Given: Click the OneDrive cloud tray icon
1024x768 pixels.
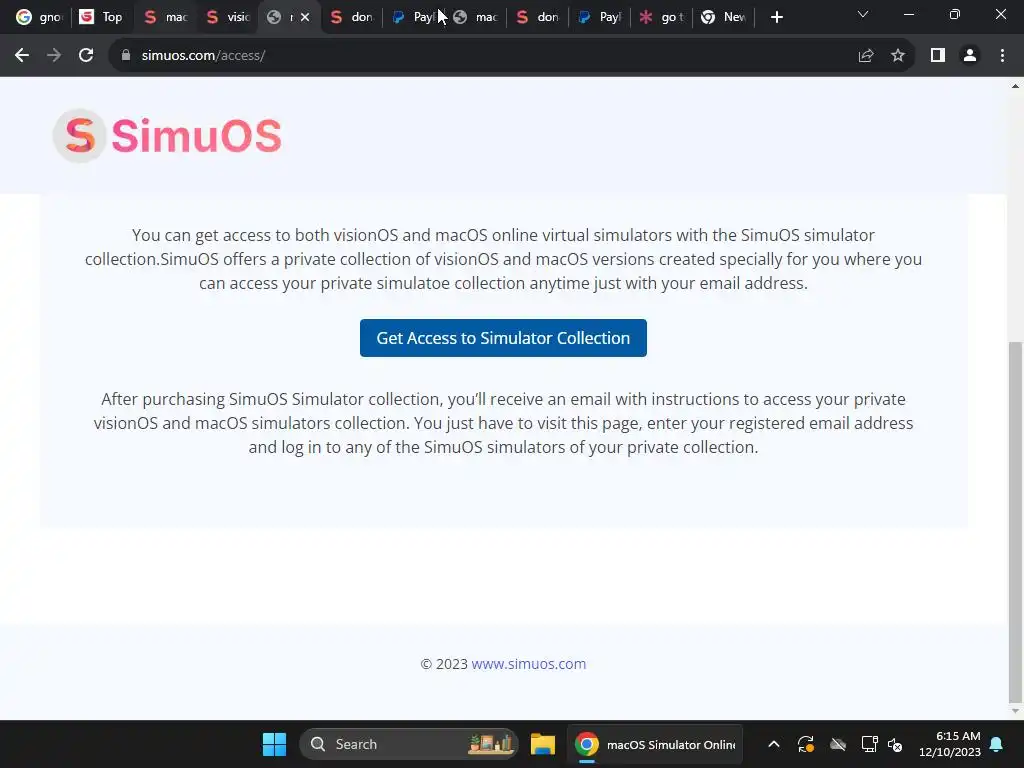Looking at the screenshot, I should tap(838, 744).
